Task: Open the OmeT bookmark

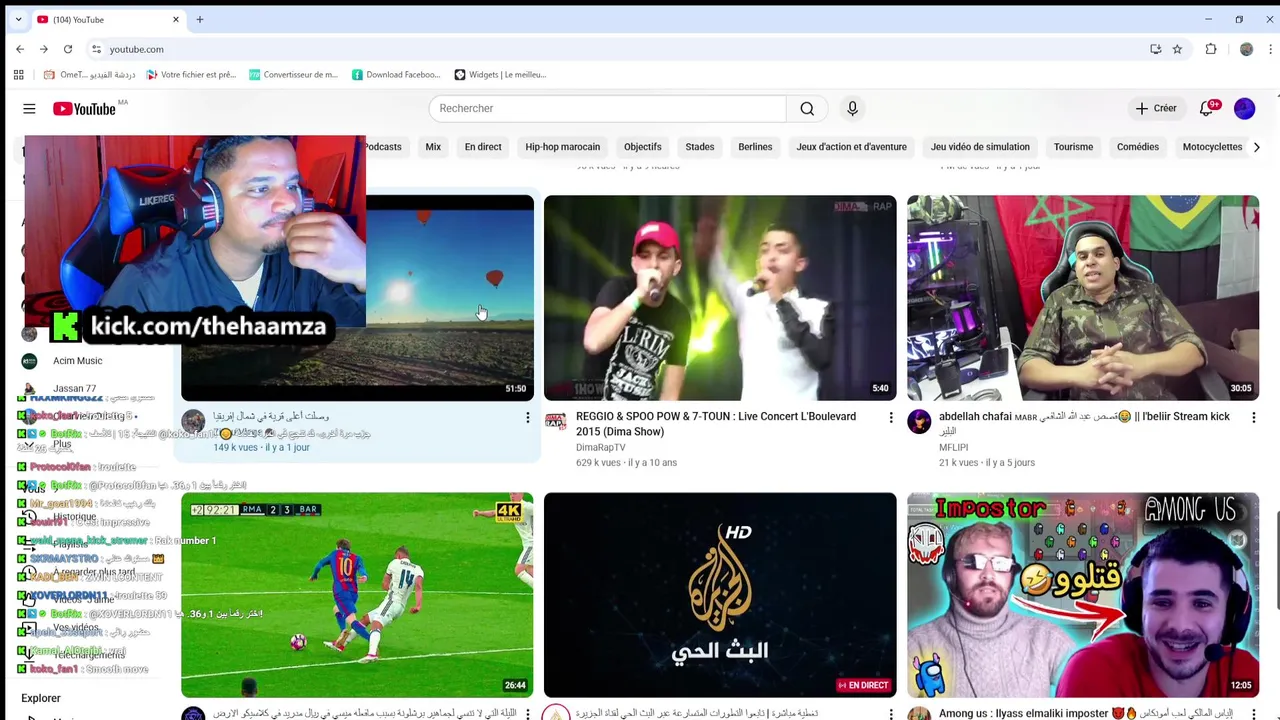Action: pos(89,74)
